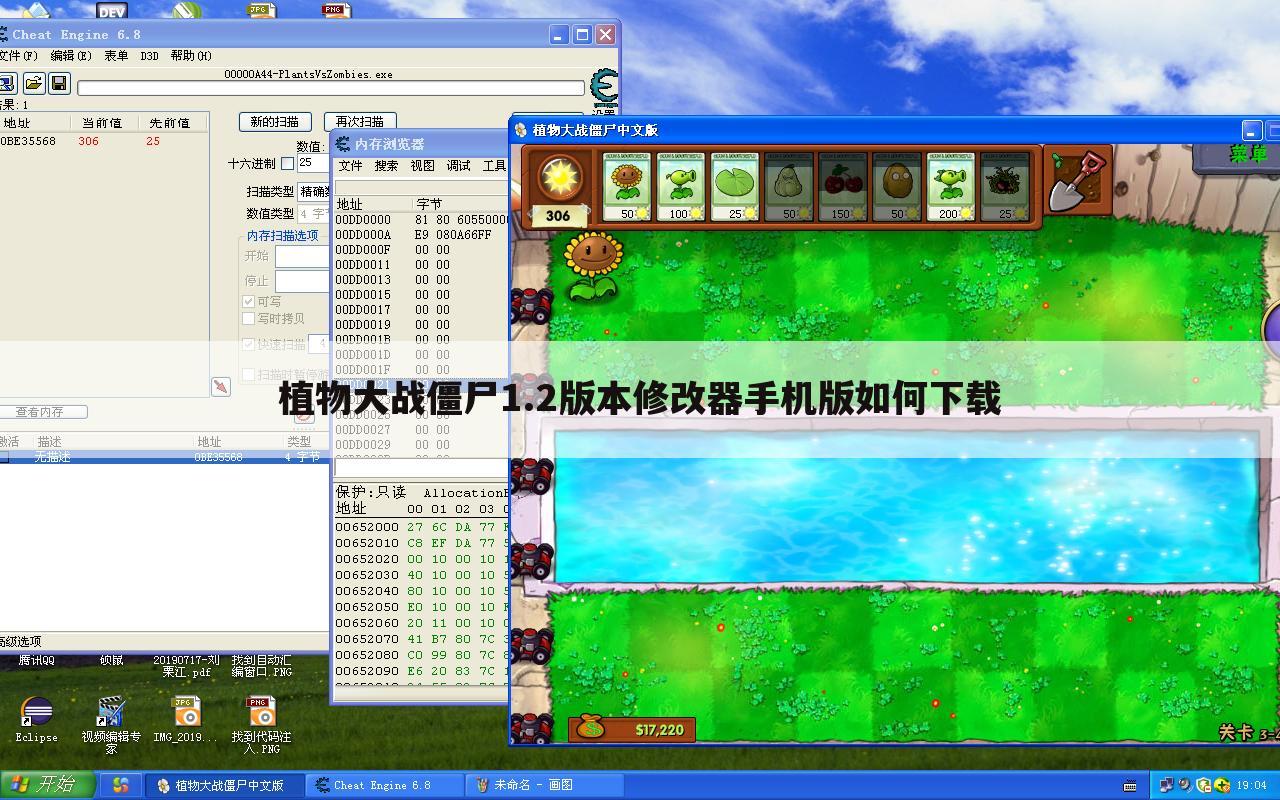This screenshot has height=800, width=1280.
Task: Select the eighth seed packet costing 25
Action: coord(1005,187)
